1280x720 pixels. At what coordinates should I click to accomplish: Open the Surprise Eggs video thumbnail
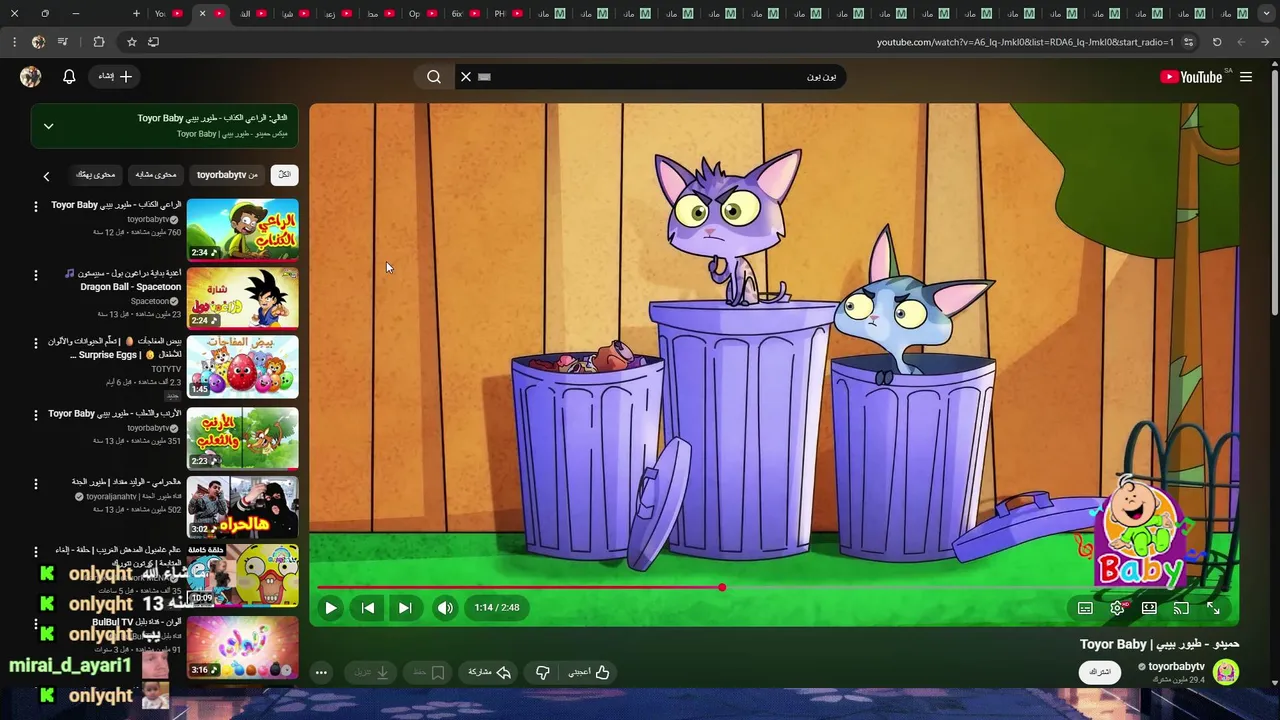[243, 367]
